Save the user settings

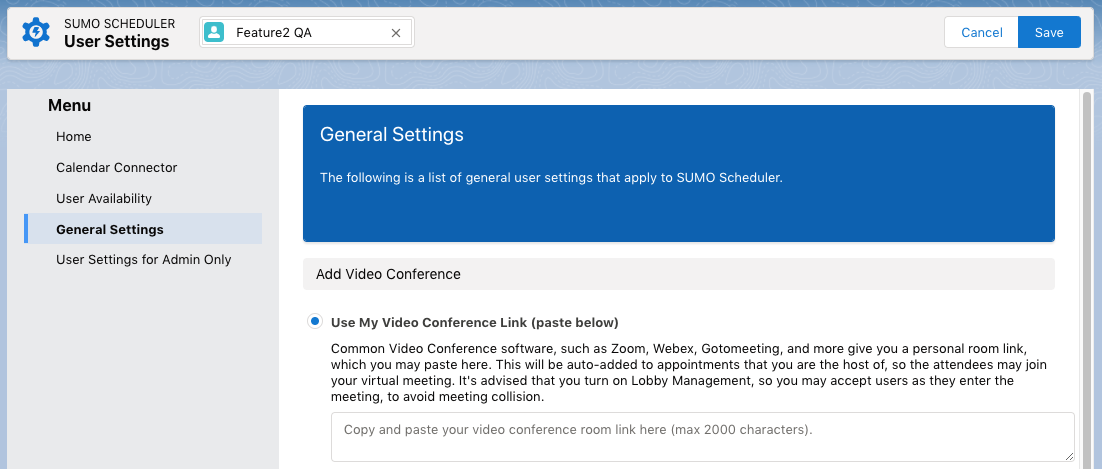click(x=1048, y=32)
